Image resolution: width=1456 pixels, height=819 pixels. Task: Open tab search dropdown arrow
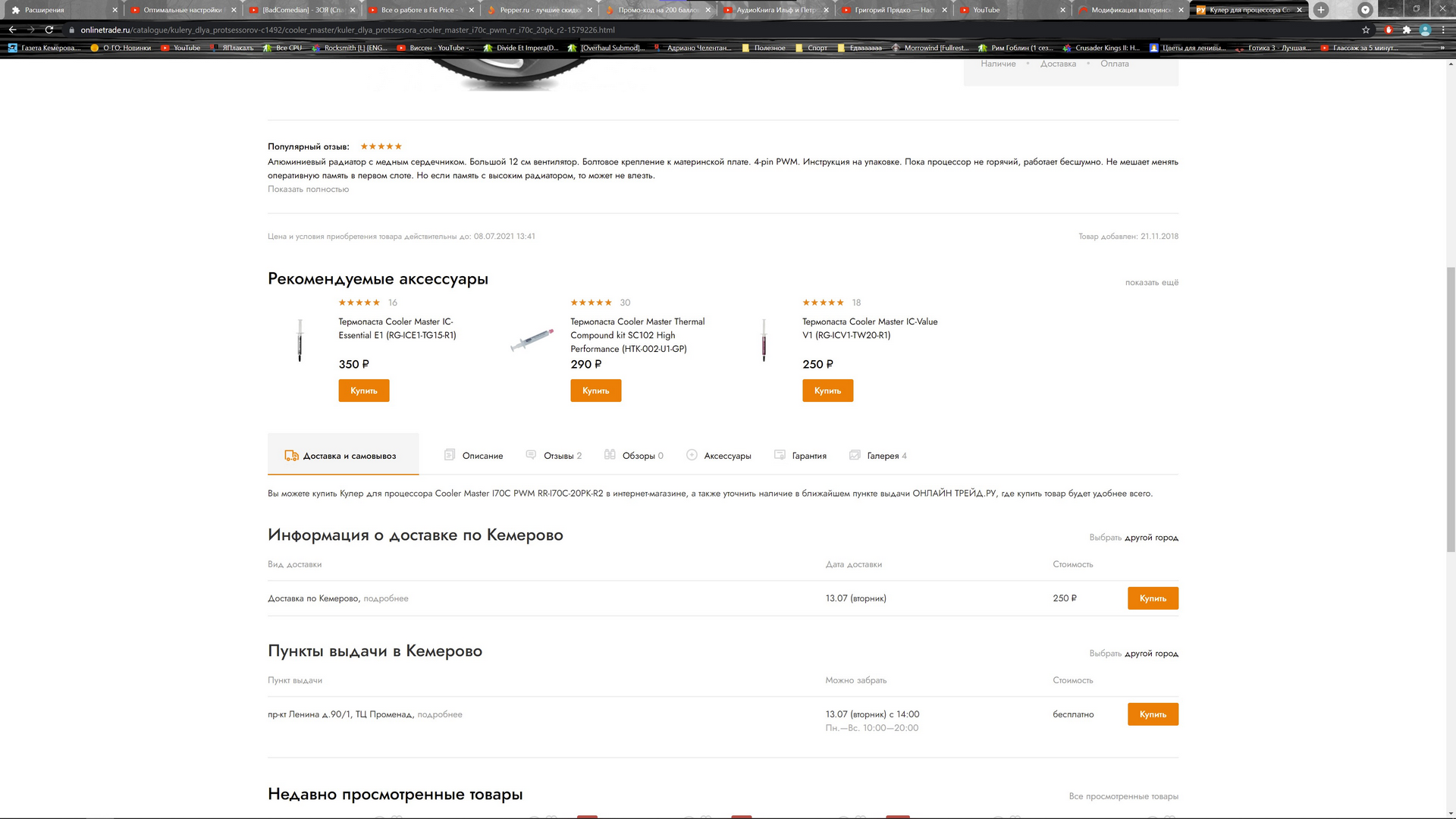coord(1365,10)
